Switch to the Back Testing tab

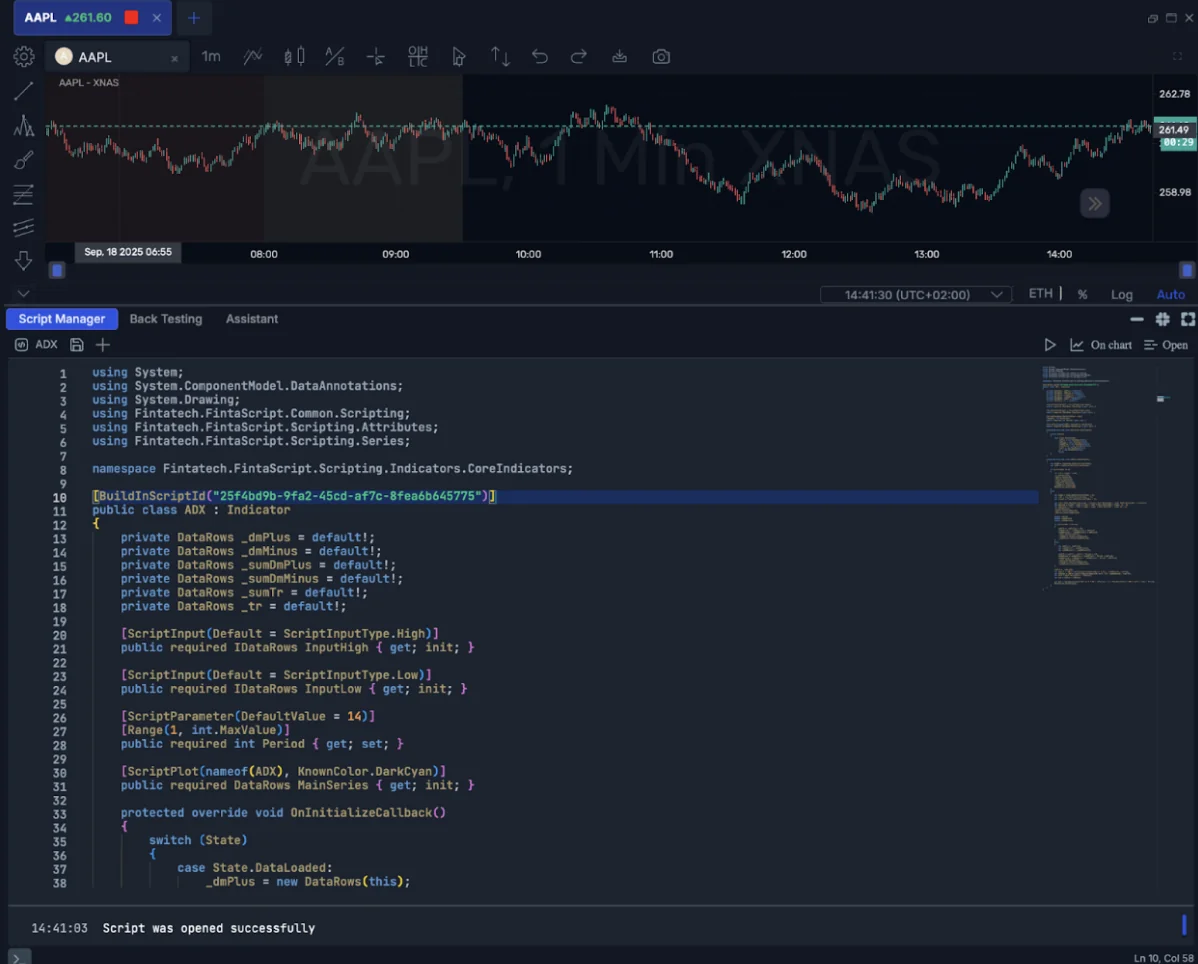[166, 319]
